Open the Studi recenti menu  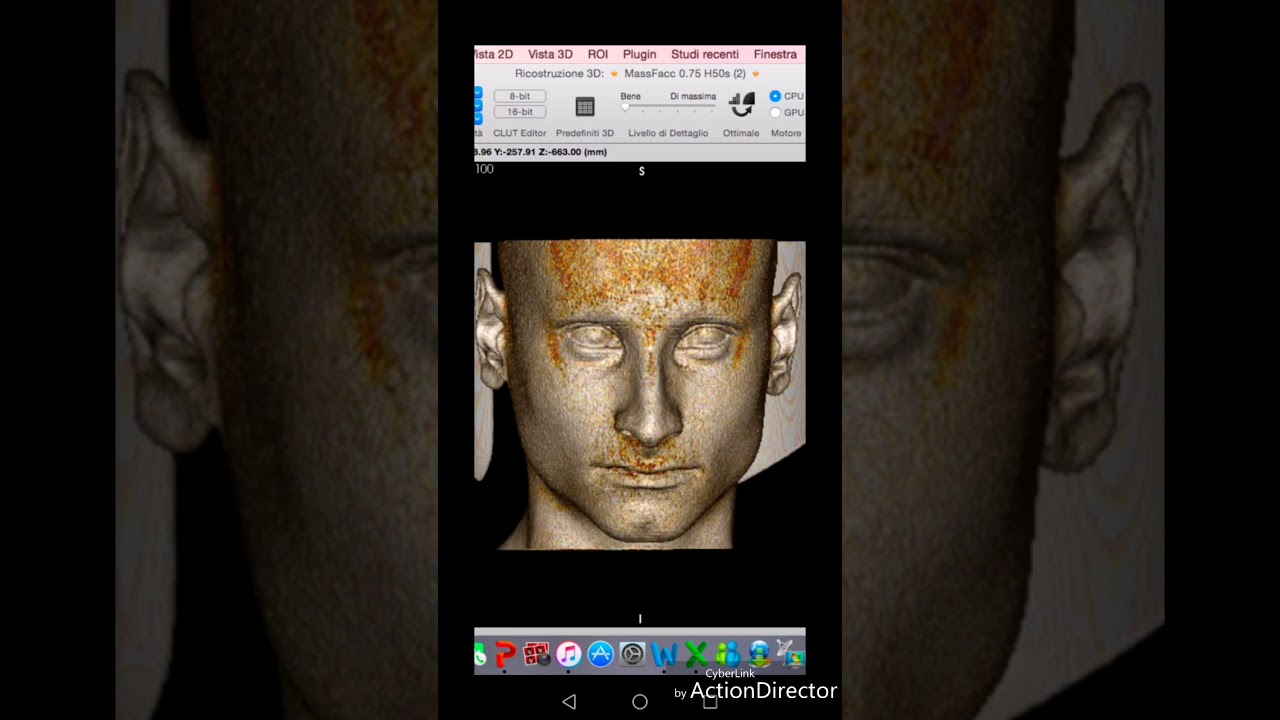705,54
